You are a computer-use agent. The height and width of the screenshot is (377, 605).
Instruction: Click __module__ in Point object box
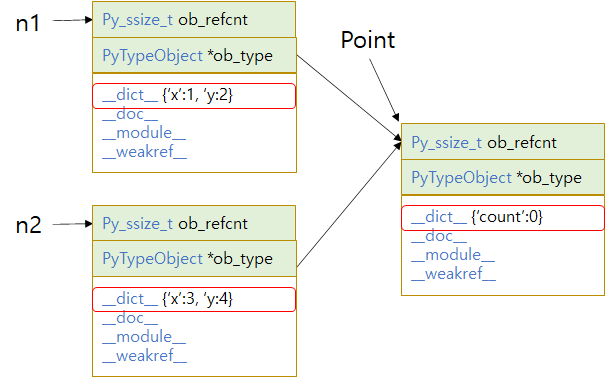coord(453,255)
